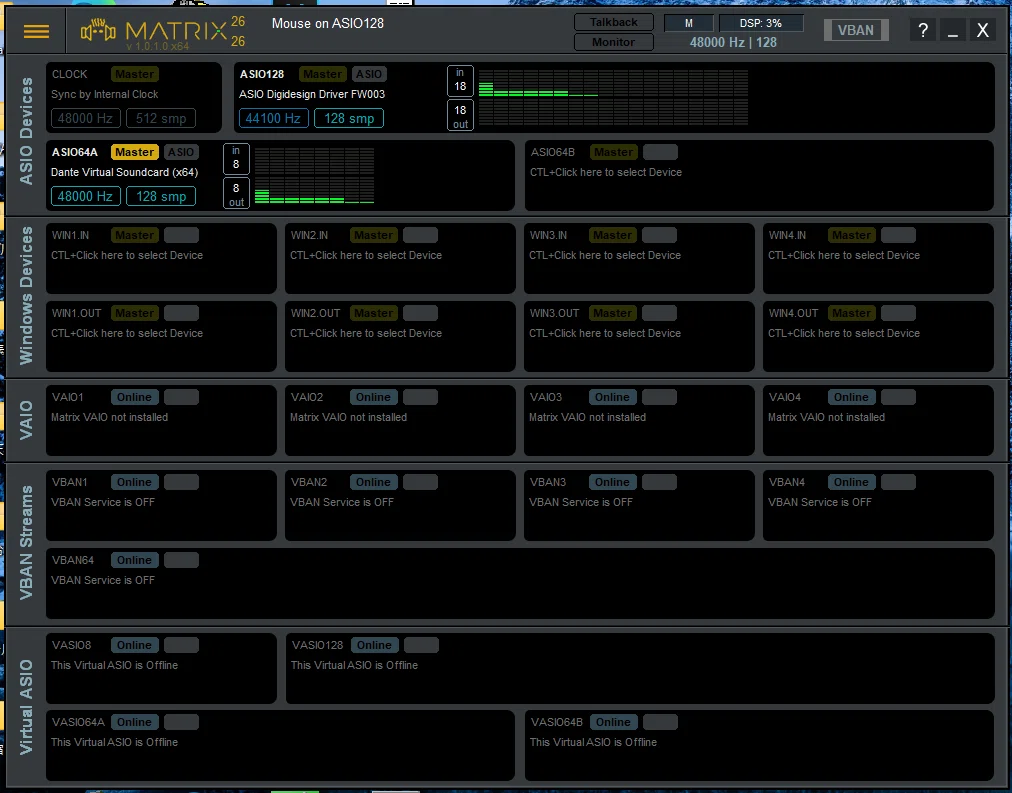Toggle Master on WIN3.IN
This screenshot has width=1012, height=793.
(612, 236)
